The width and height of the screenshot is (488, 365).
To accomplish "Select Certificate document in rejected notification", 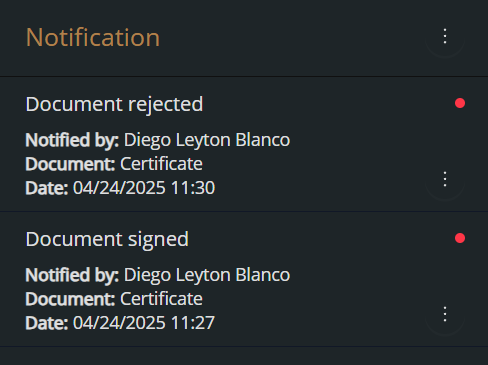I will [x=161, y=164].
